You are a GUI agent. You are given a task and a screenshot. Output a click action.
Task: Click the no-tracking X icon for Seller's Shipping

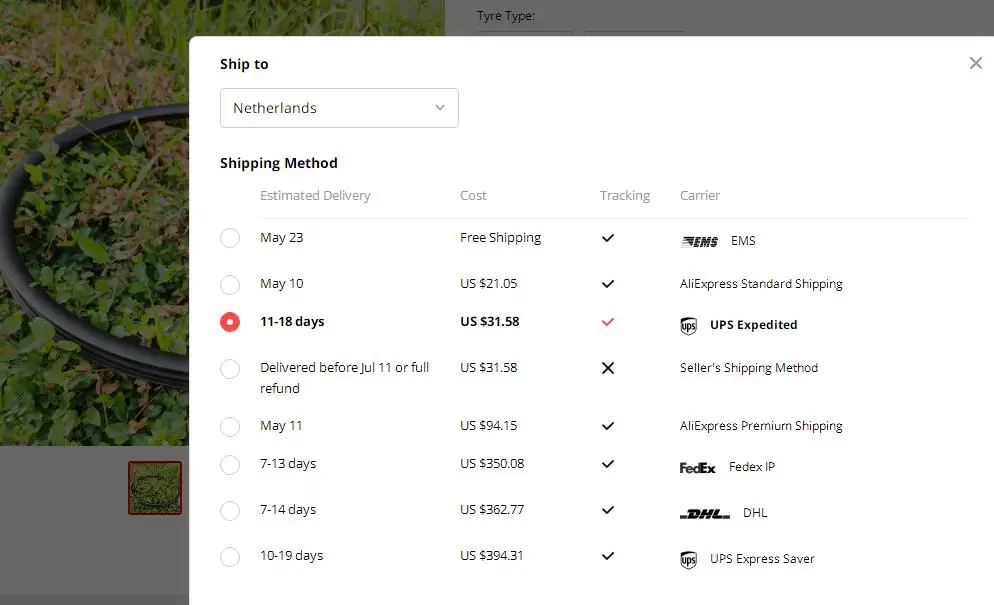pyautogui.click(x=607, y=368)
